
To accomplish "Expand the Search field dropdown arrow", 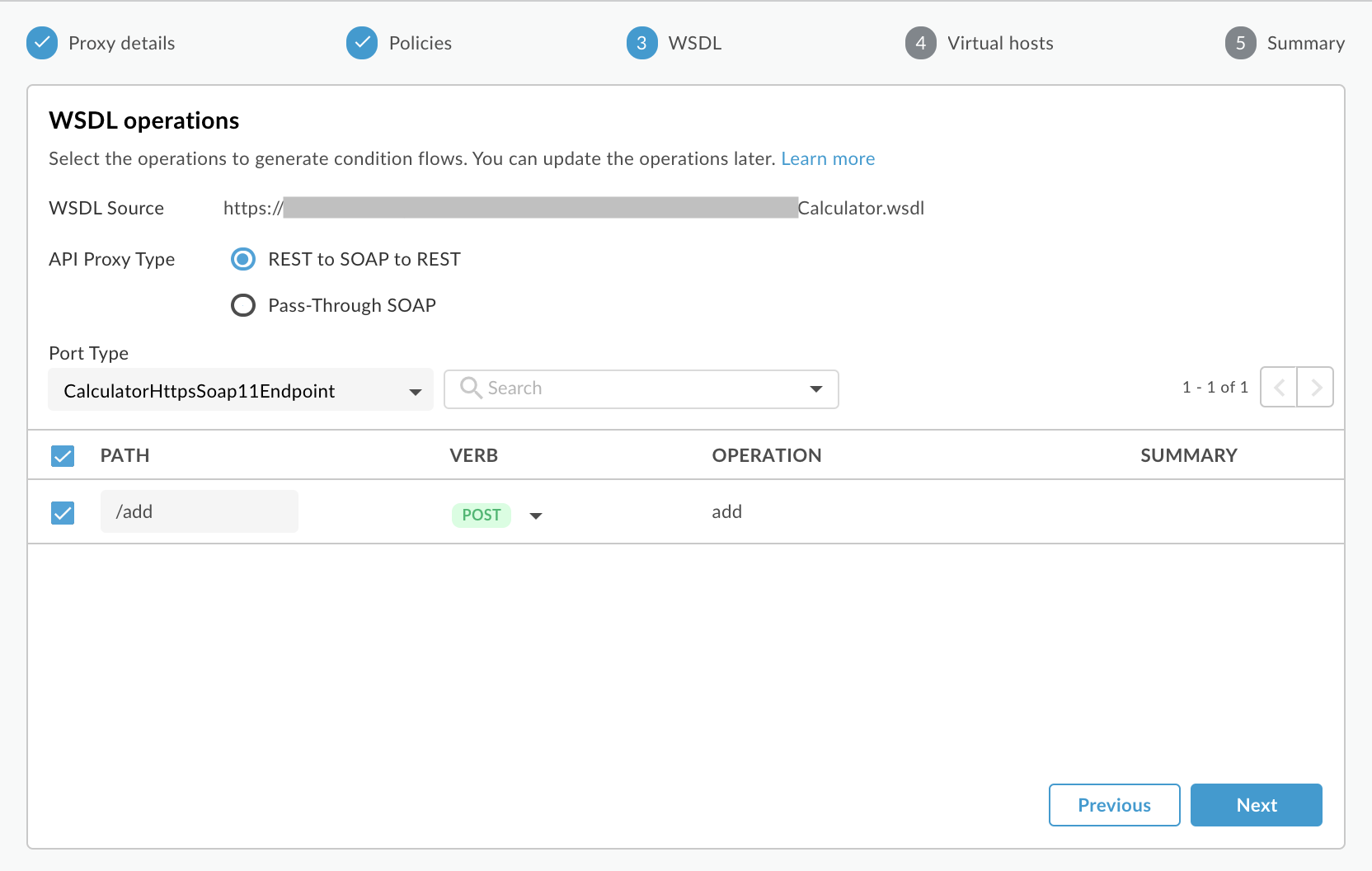I will tap(815, 388).
